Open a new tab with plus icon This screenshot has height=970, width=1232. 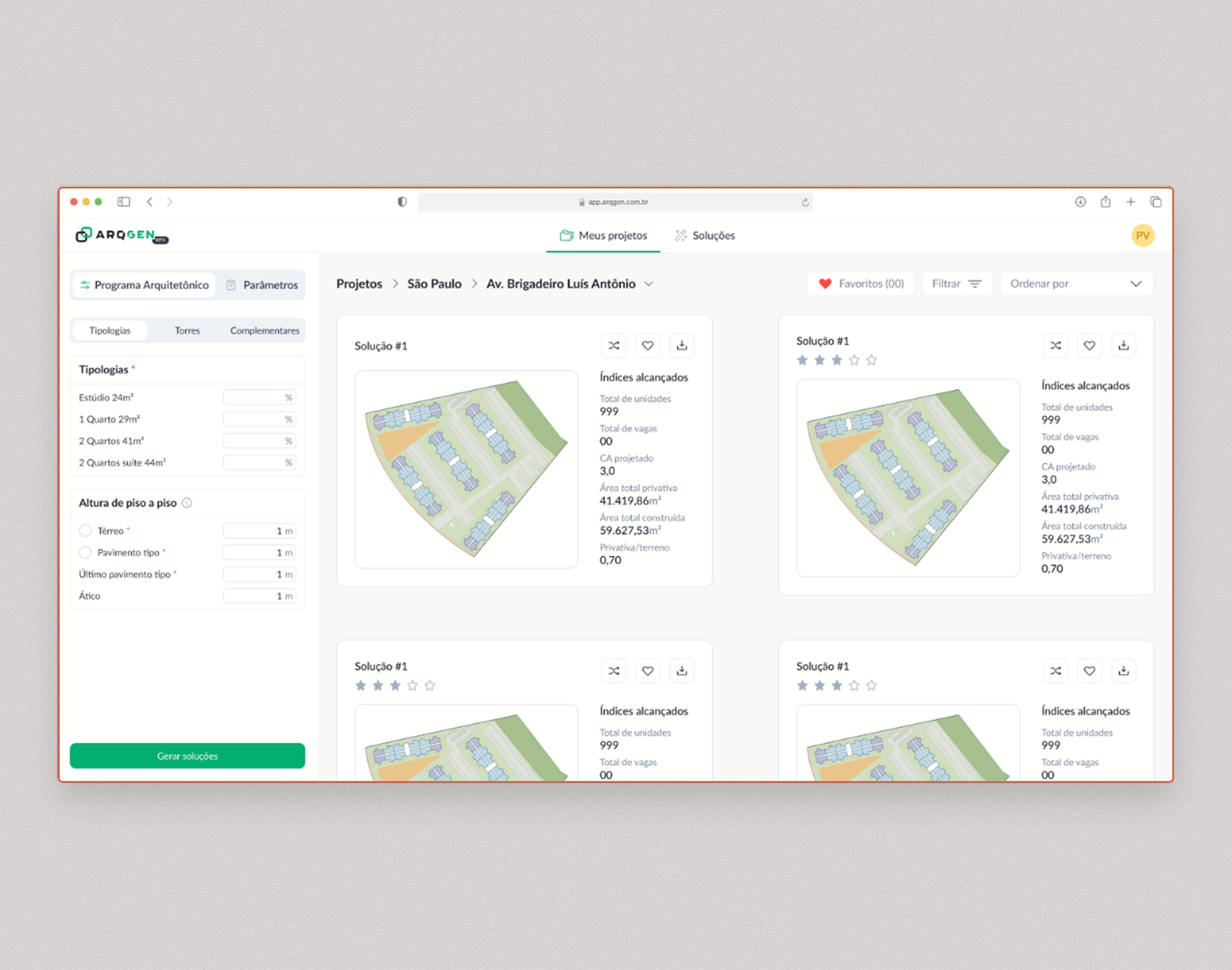(1130, 202)
